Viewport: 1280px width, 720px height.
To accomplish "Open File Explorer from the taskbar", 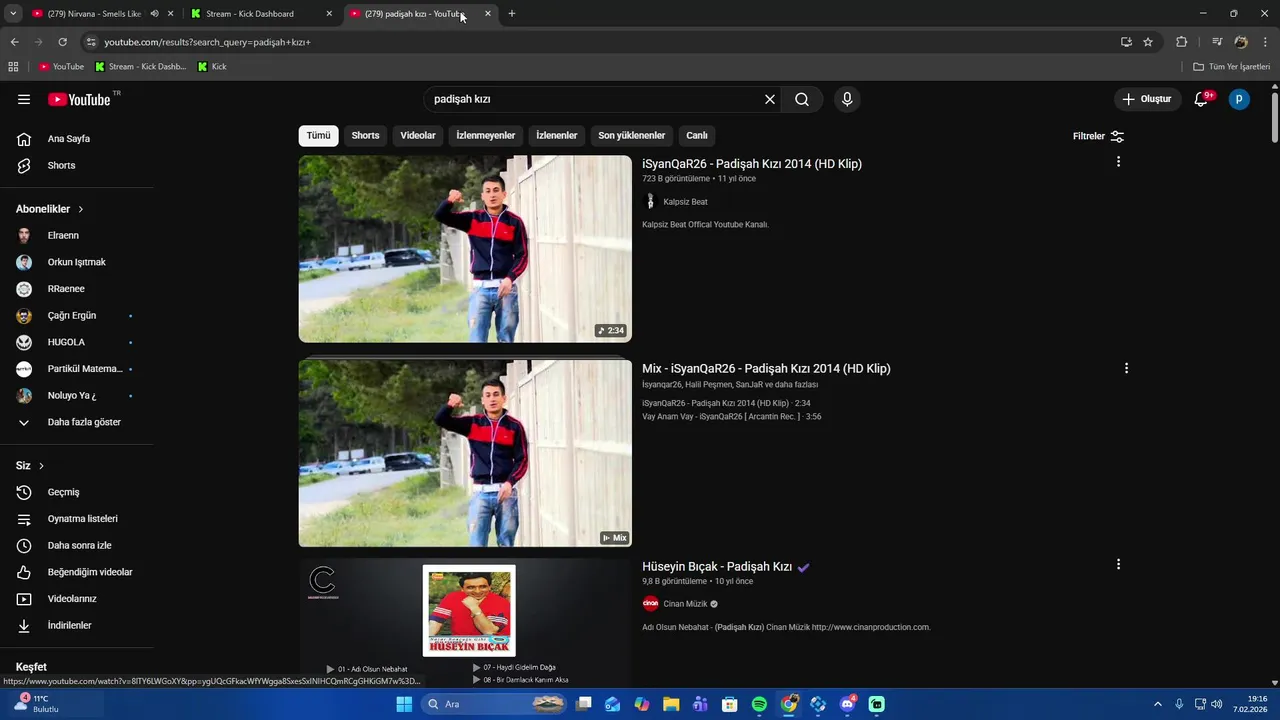I will pyautogui.click(x=671, y=704).
